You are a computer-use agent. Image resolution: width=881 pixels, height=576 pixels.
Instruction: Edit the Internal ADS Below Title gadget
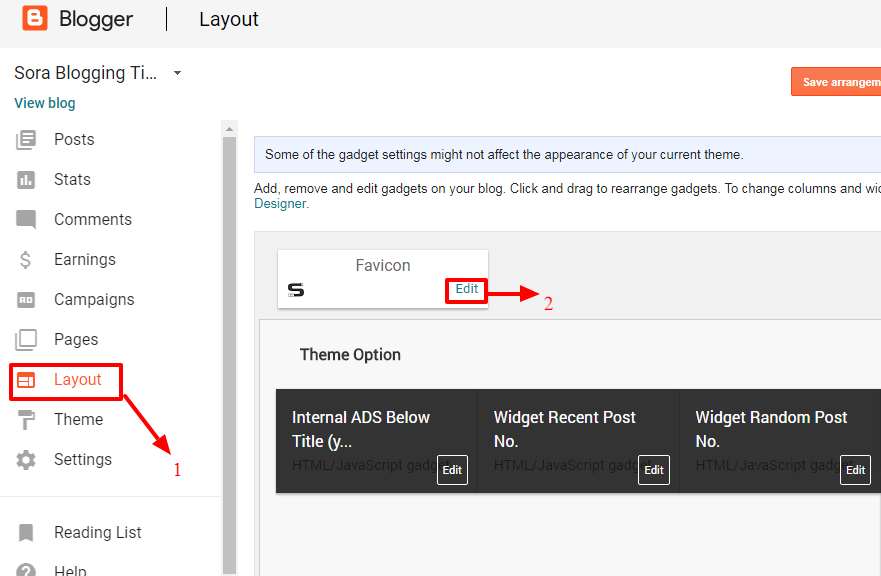coord(452,470)
